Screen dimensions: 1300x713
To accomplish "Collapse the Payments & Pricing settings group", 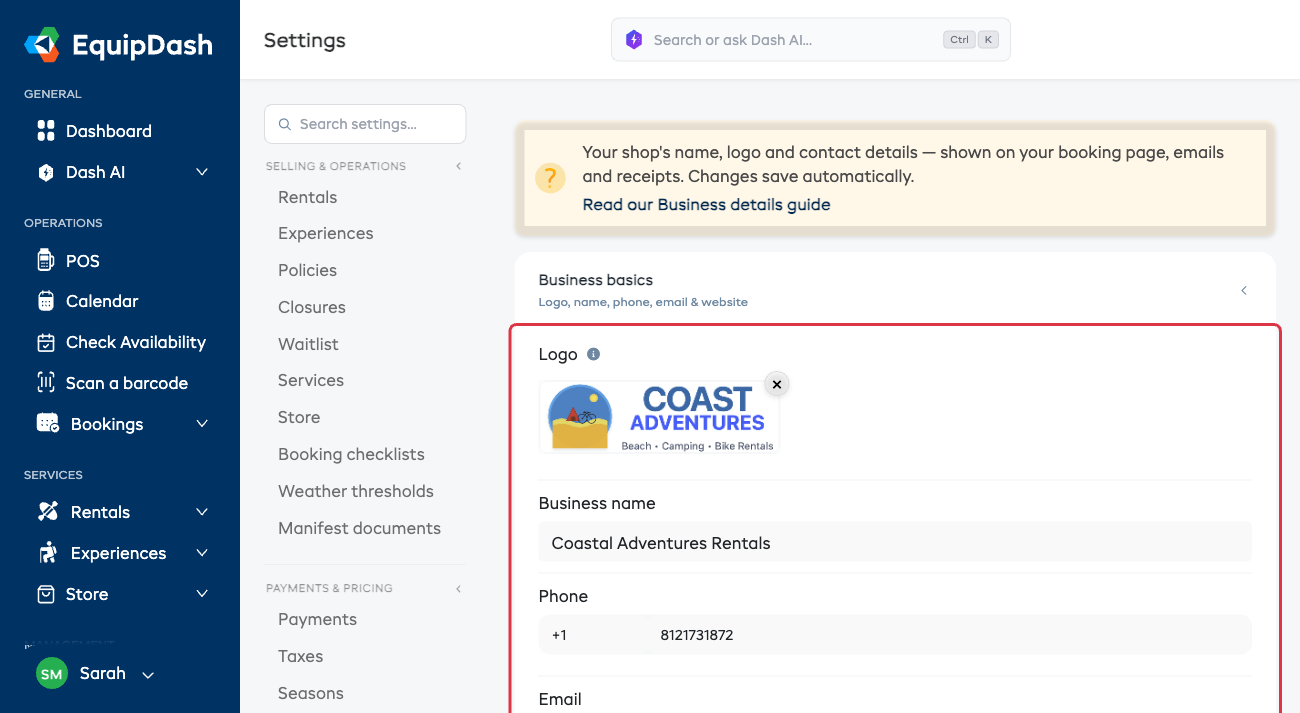I will coord(459,588).
